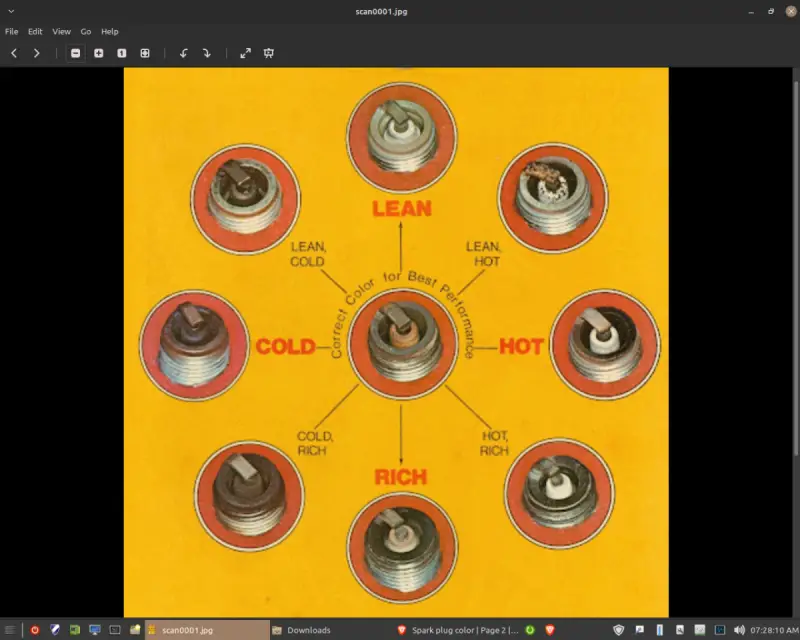Go to the previous image
This screenshot has height=640, width=800.
[x=14, y=53]
